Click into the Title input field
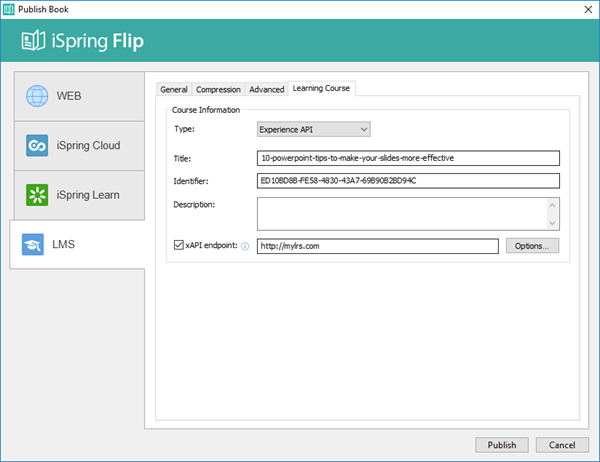This screenshot has height=462, width=600. pyautogui.click(x=408, y=158)
